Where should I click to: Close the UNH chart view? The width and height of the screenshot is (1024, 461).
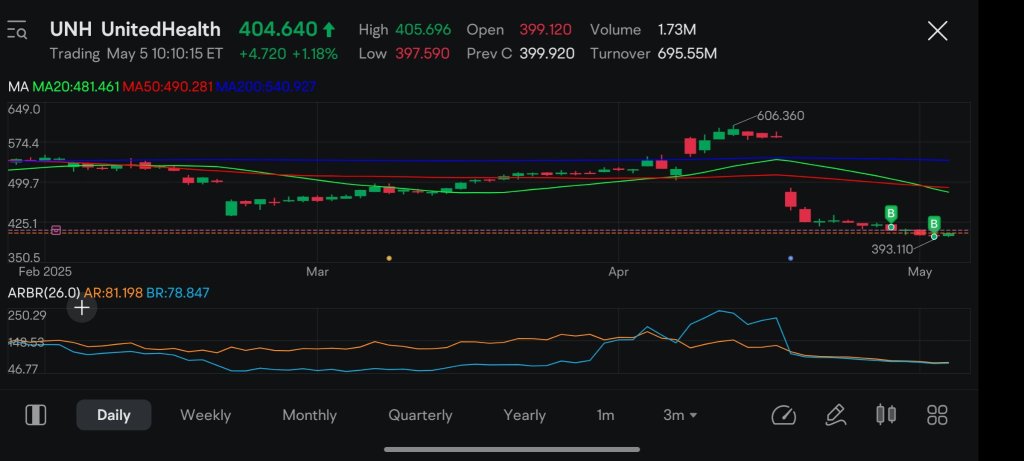point(937,31)
